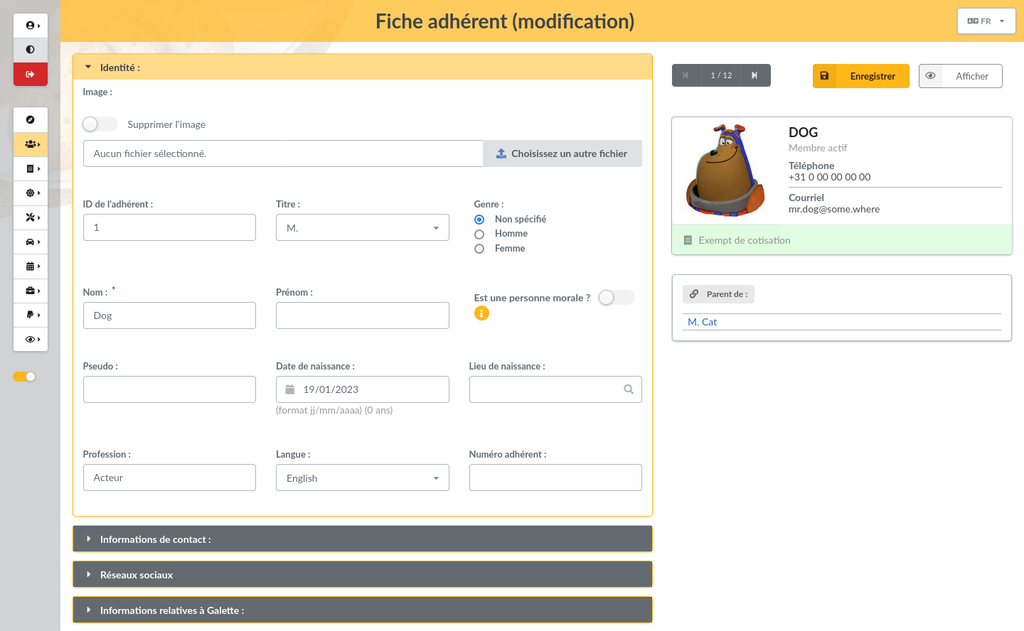Click the orange info icon
Viewport: 1024px width, 631px height.
(x=481, y=313)
